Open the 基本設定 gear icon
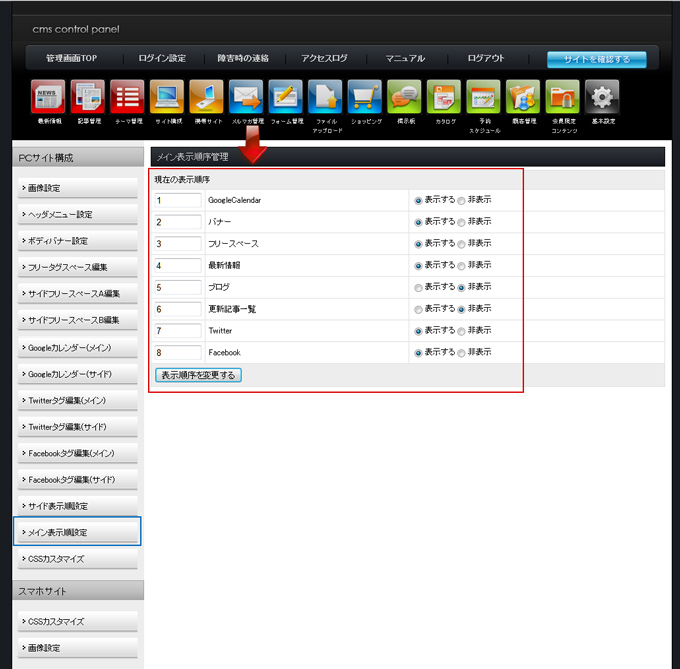This screenshot has height=669, width=680. click(x=602, y=98)
